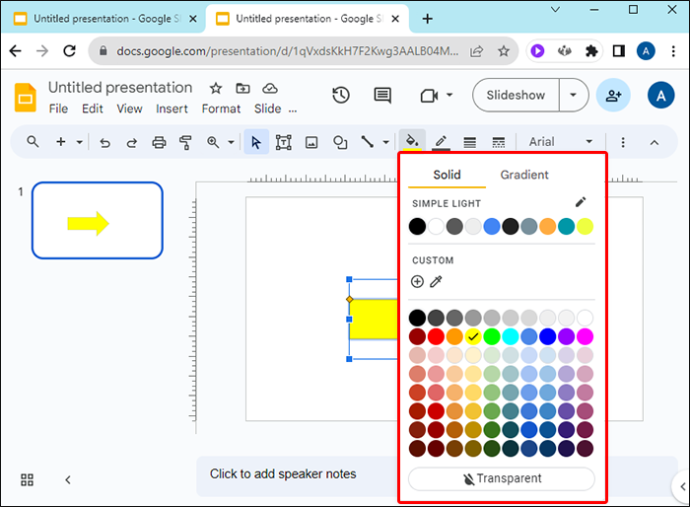Click the browser address bar URL

point(287,51)
